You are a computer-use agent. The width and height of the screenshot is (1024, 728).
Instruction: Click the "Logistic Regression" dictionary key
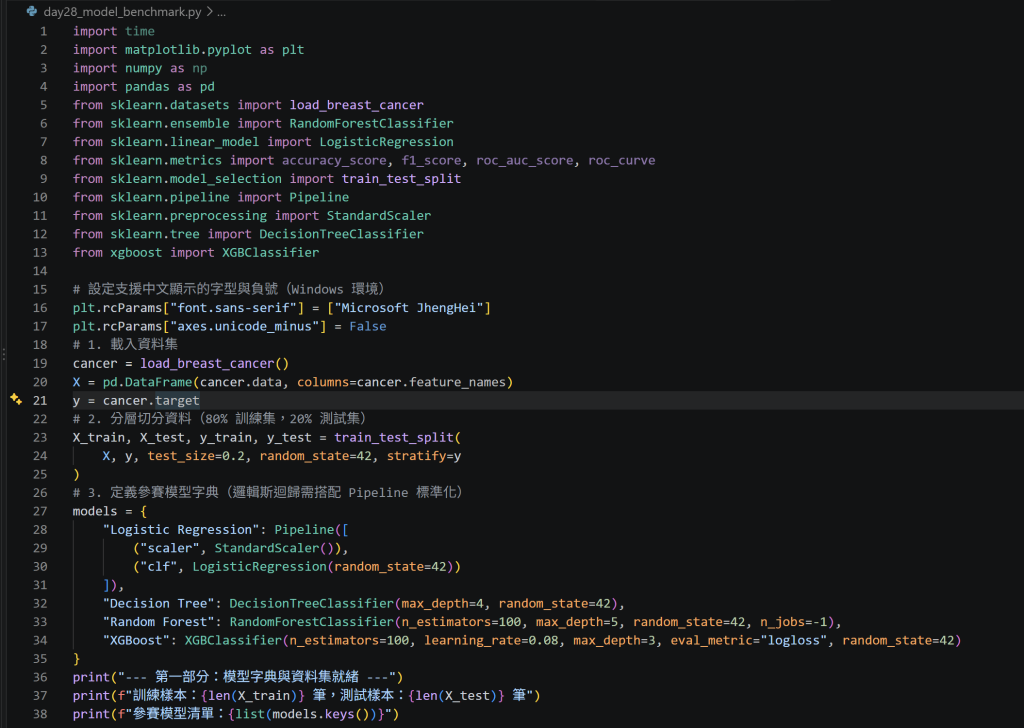coord(181,530)
